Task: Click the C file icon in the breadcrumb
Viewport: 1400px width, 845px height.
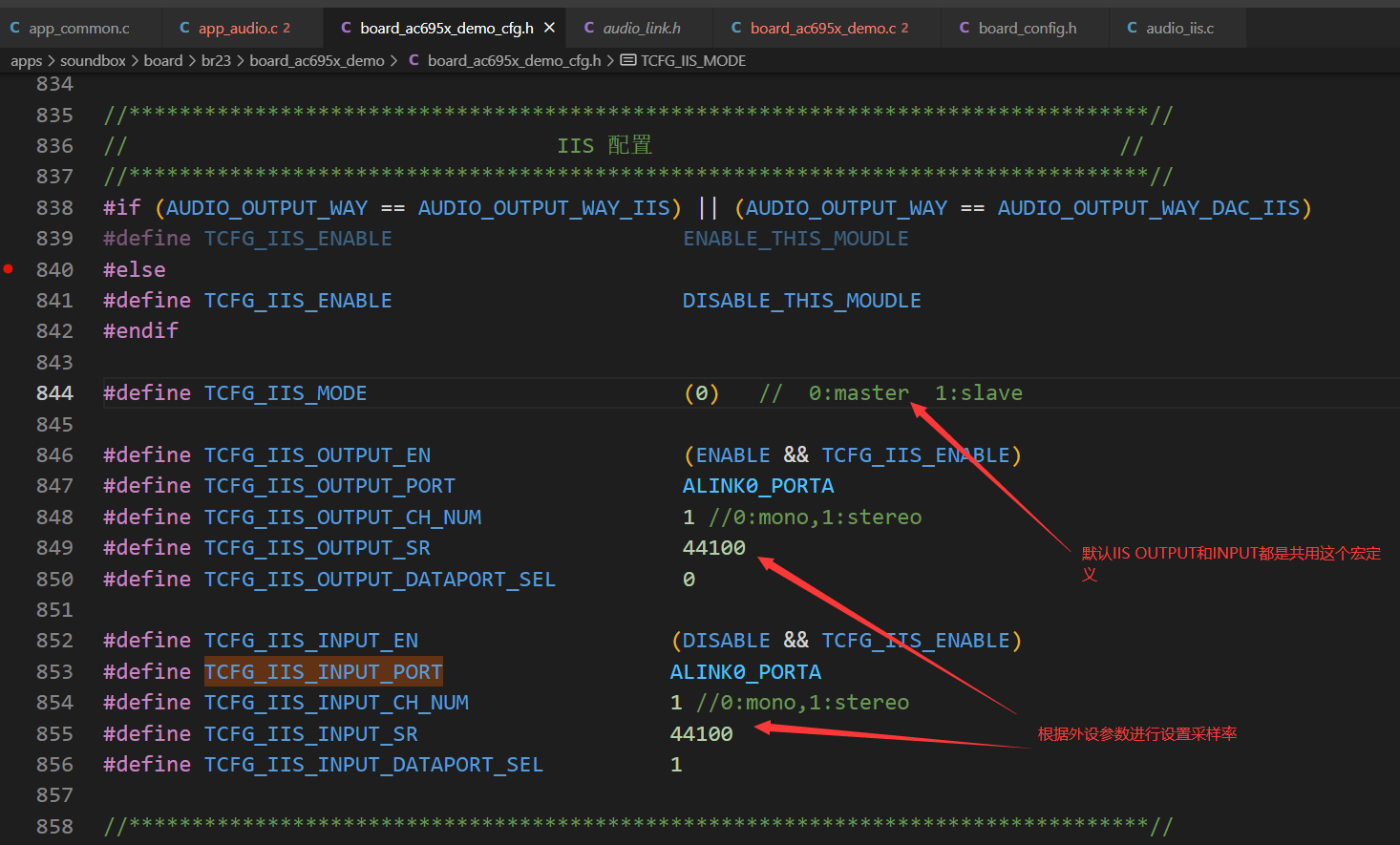Action: tap(414, 60)
